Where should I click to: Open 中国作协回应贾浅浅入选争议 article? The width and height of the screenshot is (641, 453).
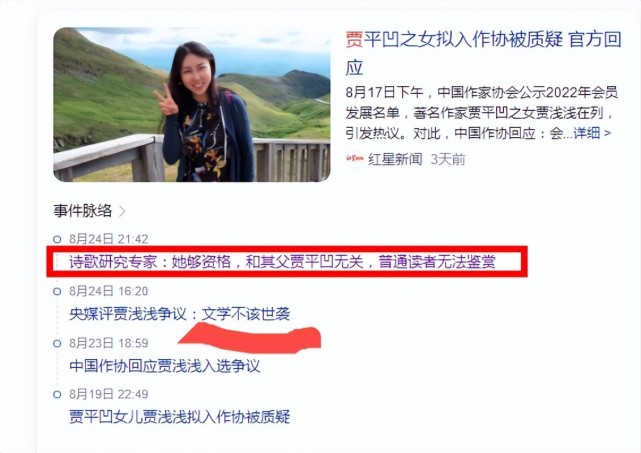(x=164, y=366)
